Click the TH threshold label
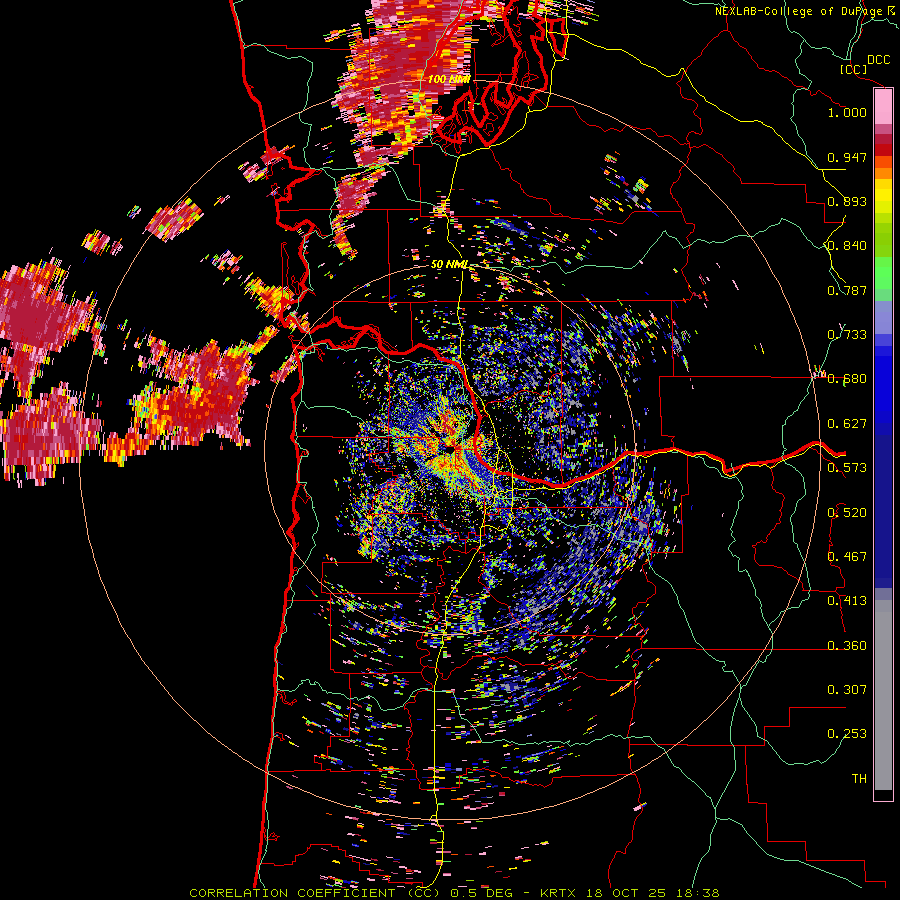Image resolution: width=900 pixels, height=900 pixels. [x=859, y=779]
